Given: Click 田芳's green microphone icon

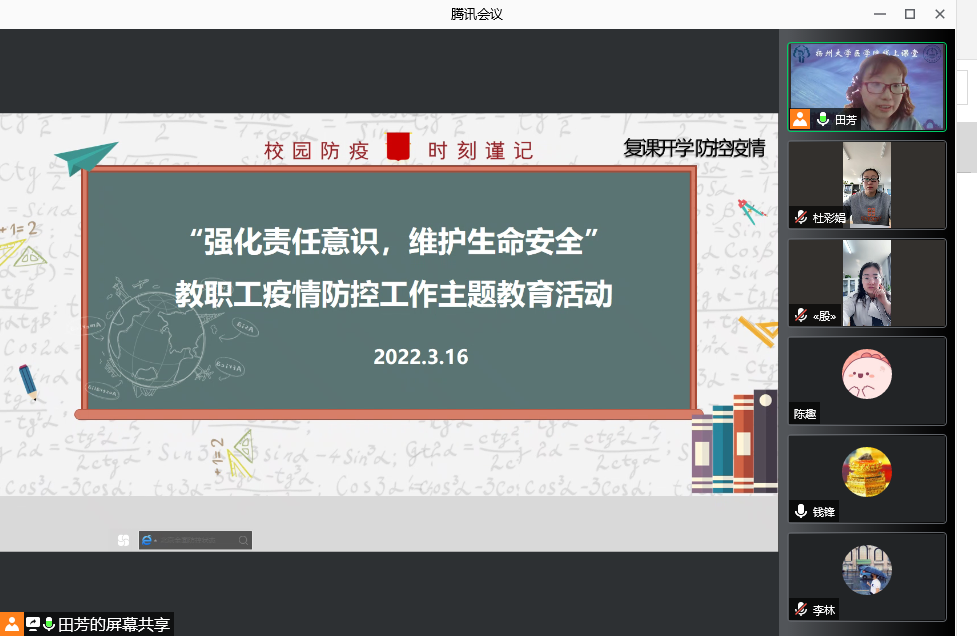Looking at the screenshot, I should 823,119.
